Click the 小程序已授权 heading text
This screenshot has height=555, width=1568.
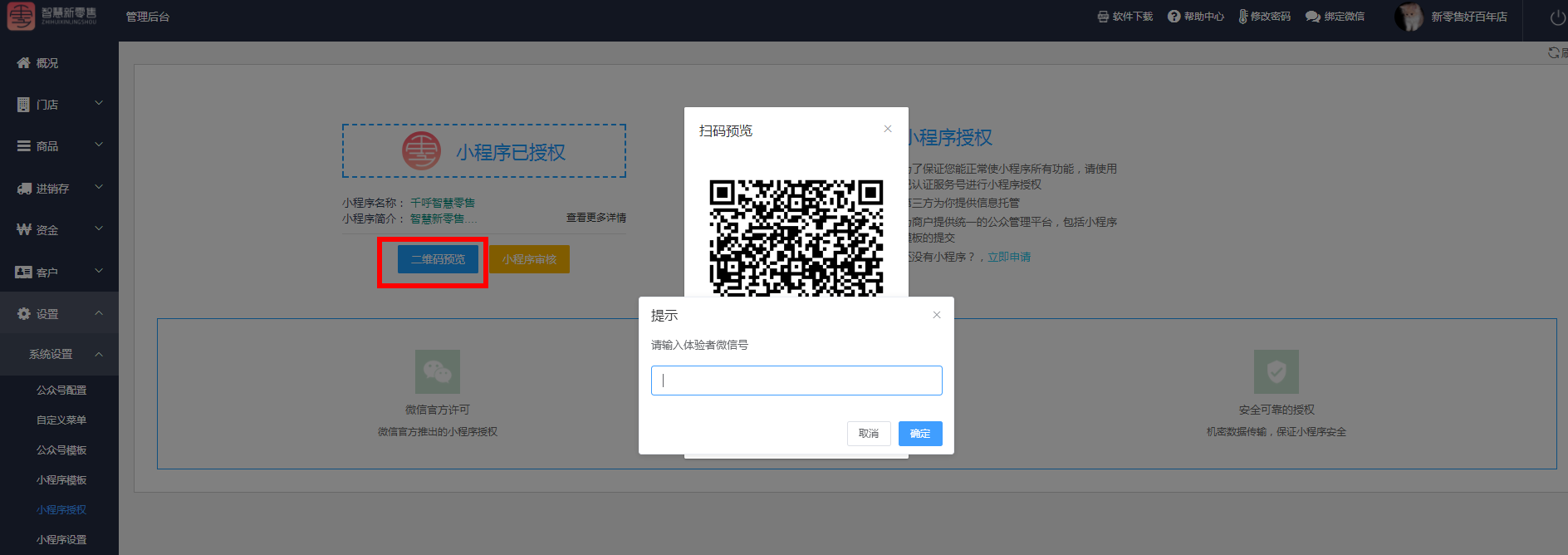tap(511, 152)
